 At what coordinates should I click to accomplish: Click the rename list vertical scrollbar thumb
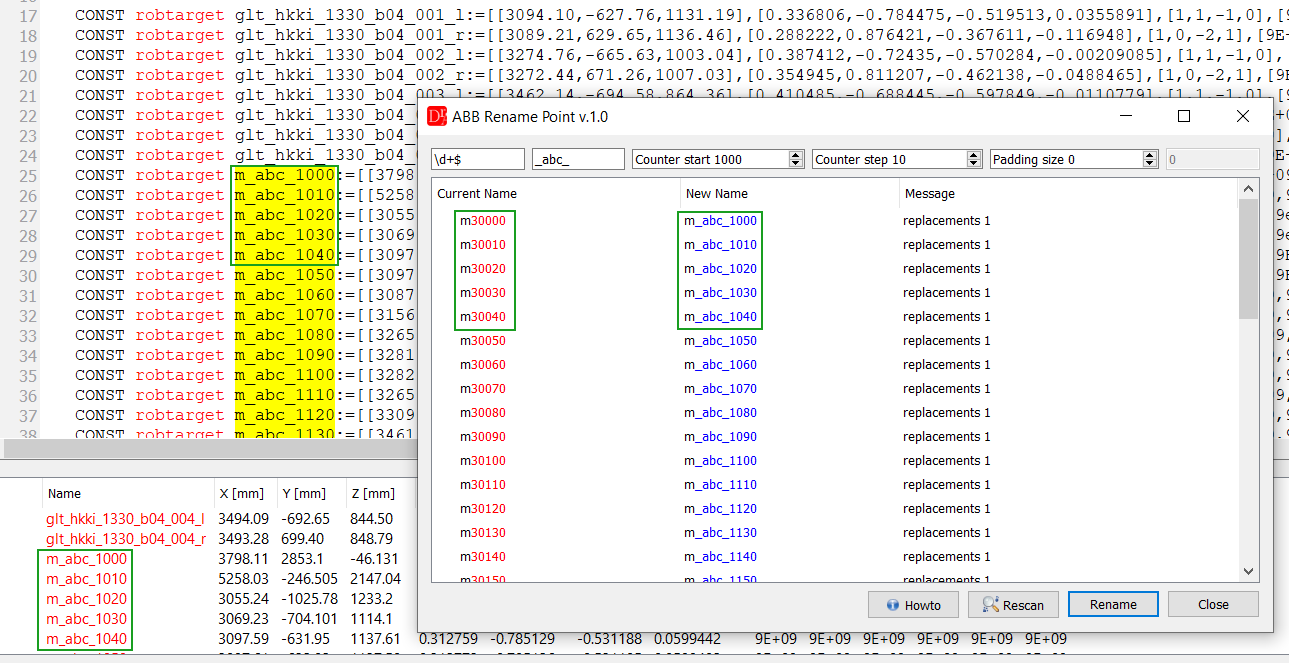1248,259
